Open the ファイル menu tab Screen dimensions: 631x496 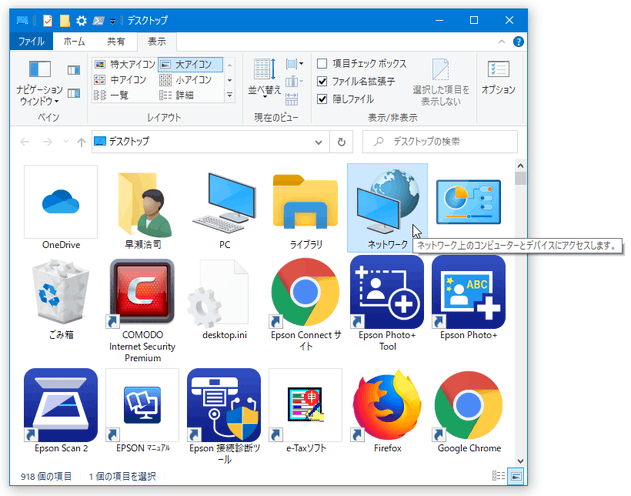point(31,41)
